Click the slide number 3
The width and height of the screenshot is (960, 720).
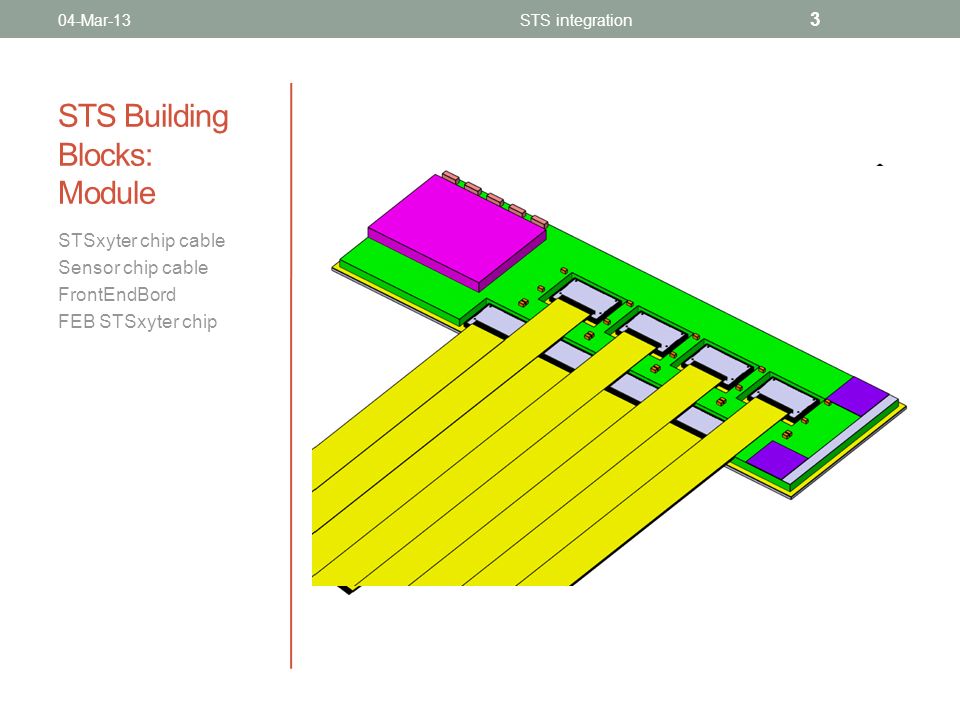point(815,20)
